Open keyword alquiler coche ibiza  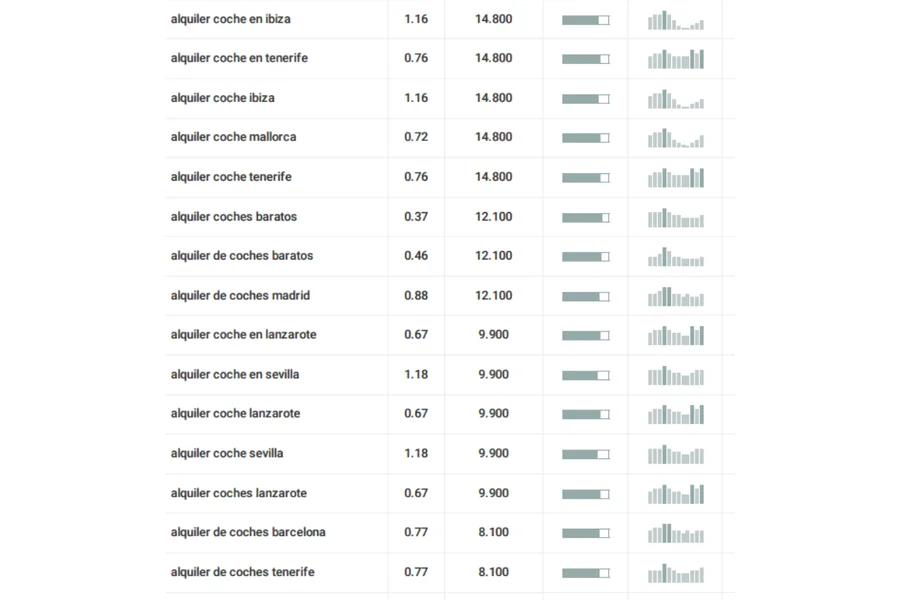[222, 98]
